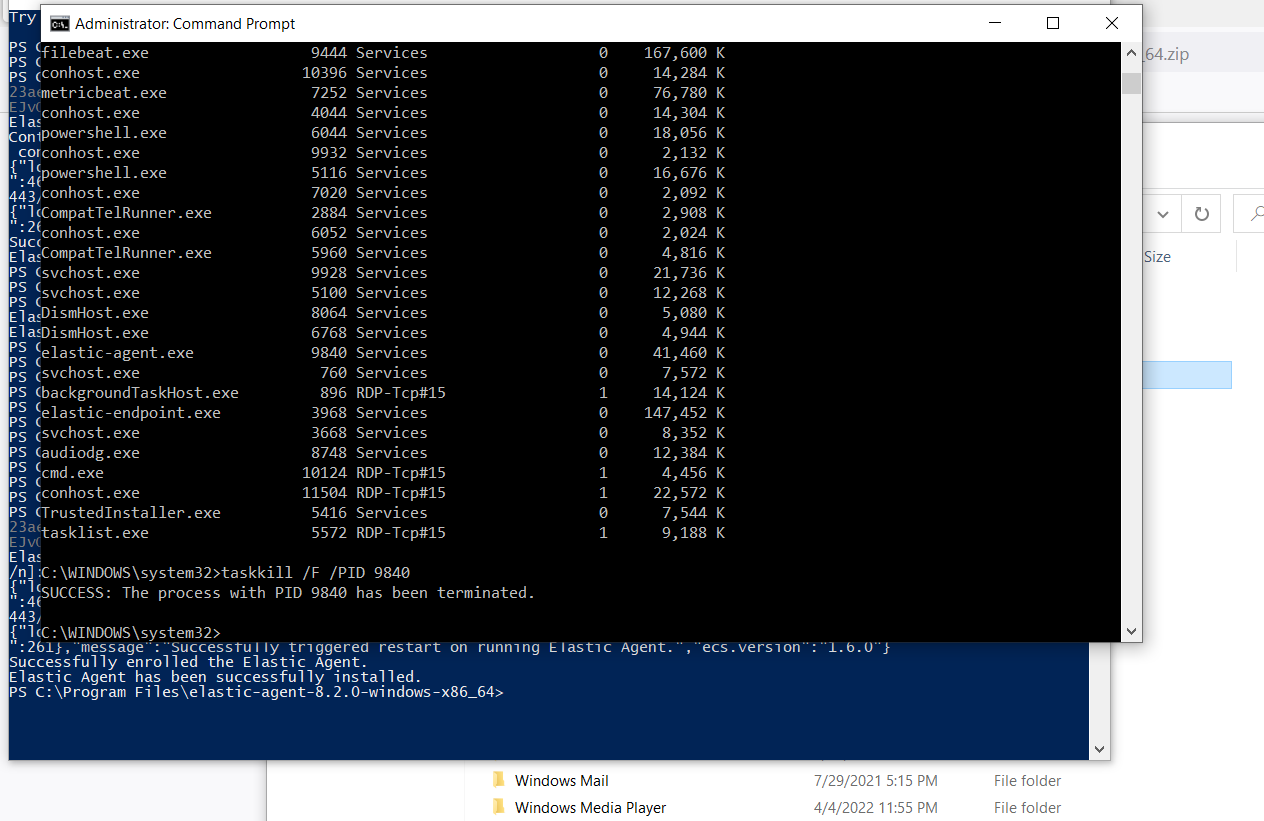Minimize the Administrator Command Prompt window
Image resolution: width=1264 pixels, height=821 pixels.
pyautogui.click(x=994, y=22)
